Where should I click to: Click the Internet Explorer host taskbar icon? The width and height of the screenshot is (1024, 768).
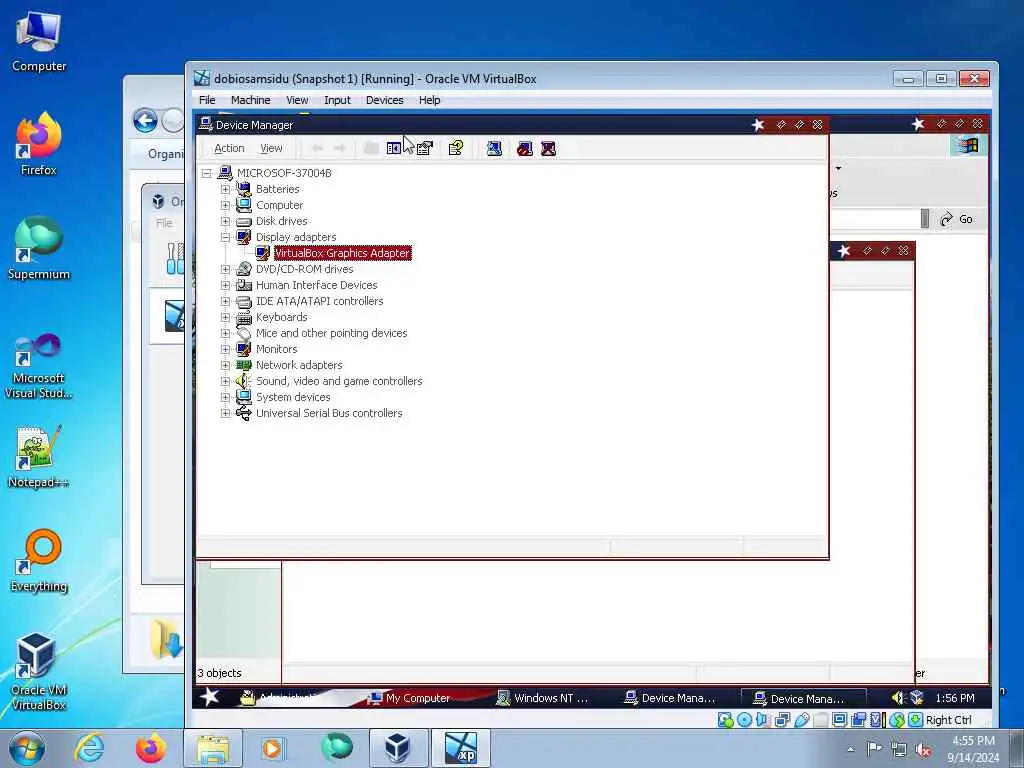pos(88,748)
